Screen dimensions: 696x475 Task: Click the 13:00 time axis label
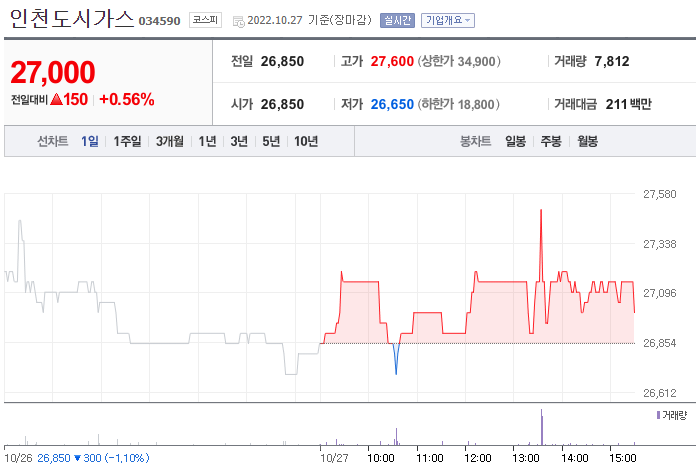pos(526,458)
